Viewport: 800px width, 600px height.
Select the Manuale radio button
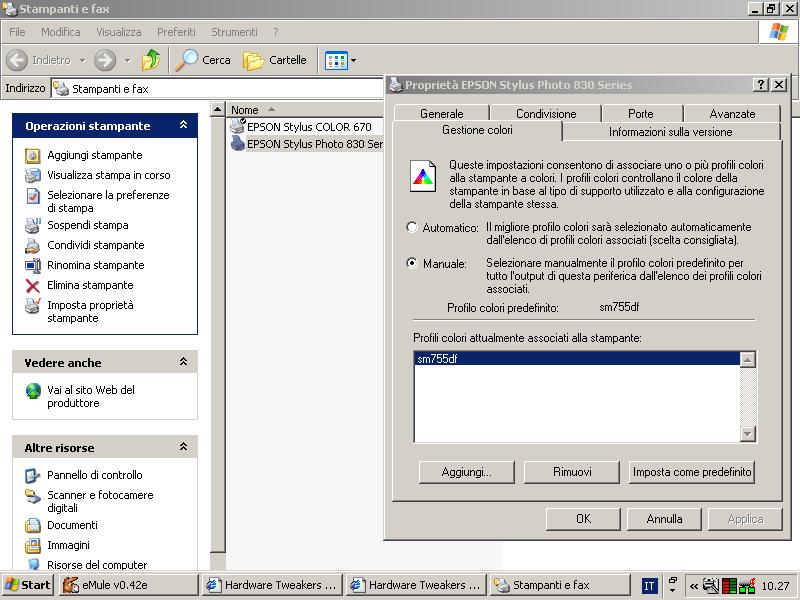(x=412, y=263)
